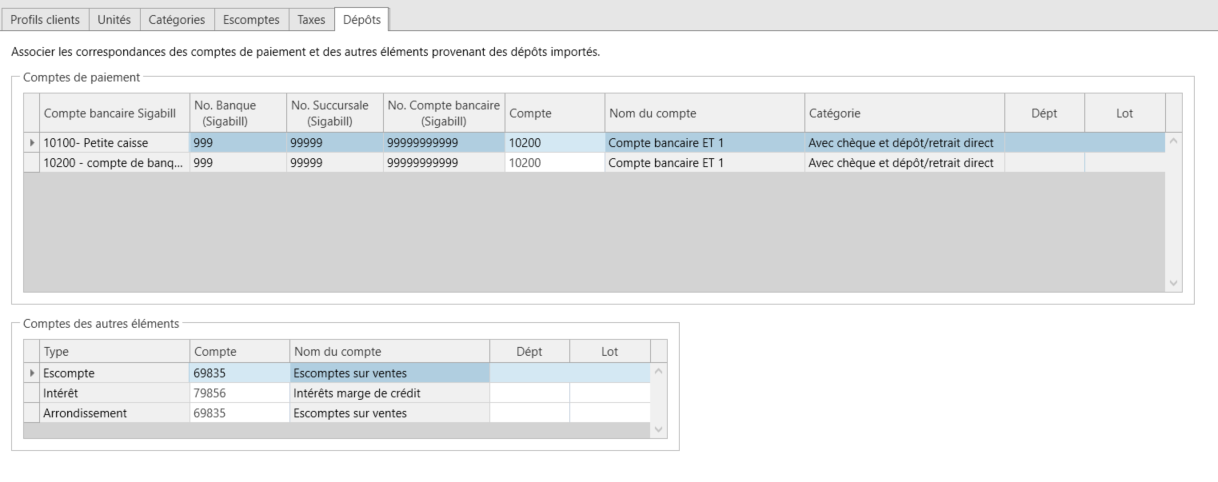Viewport: 1218px width, 482px height.
Task: Click the No. Compte bancaire (Sigabill) header
Action: [445, 114]
